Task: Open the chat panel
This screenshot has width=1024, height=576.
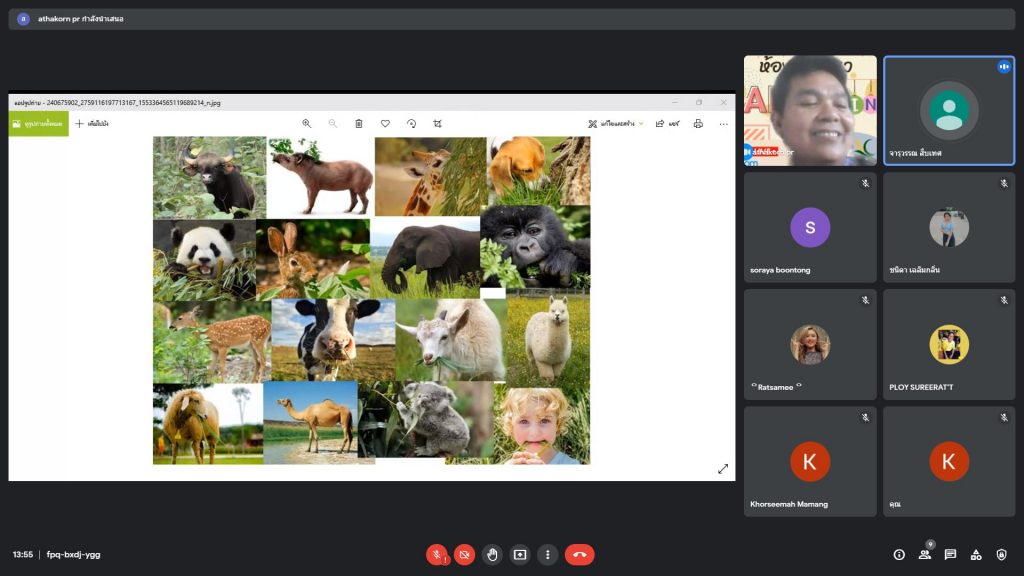Action: pos(950,554)
